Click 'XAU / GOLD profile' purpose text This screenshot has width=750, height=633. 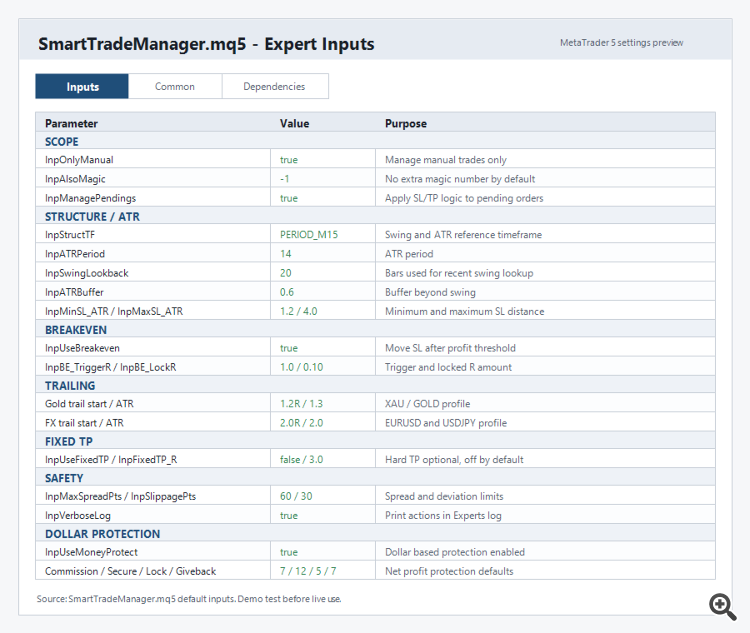point(428,404)
